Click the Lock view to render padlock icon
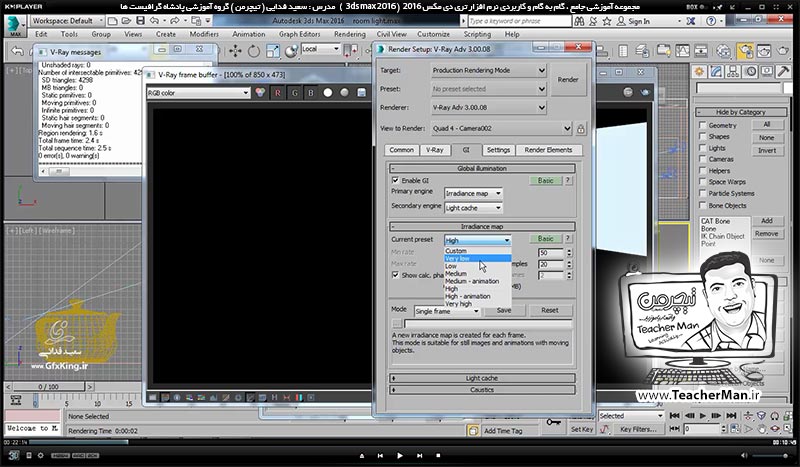This screenshot has width=800, height=467. (581, 129)
